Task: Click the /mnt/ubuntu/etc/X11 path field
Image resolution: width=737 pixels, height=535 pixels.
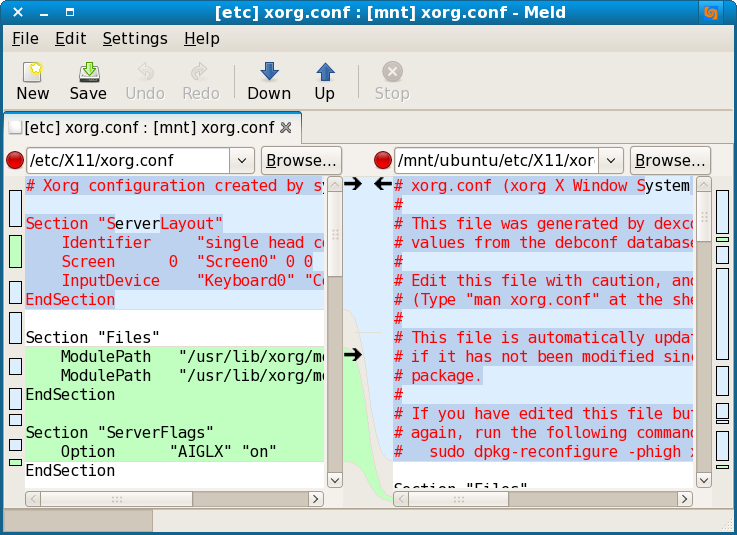Action: pos(496,160)
